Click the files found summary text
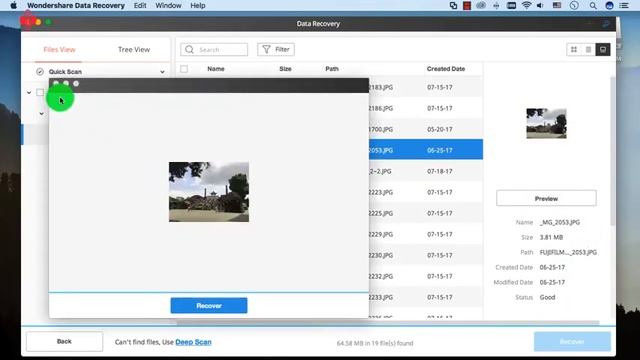This screenshot has height=360, width=640. coord(375,343)
